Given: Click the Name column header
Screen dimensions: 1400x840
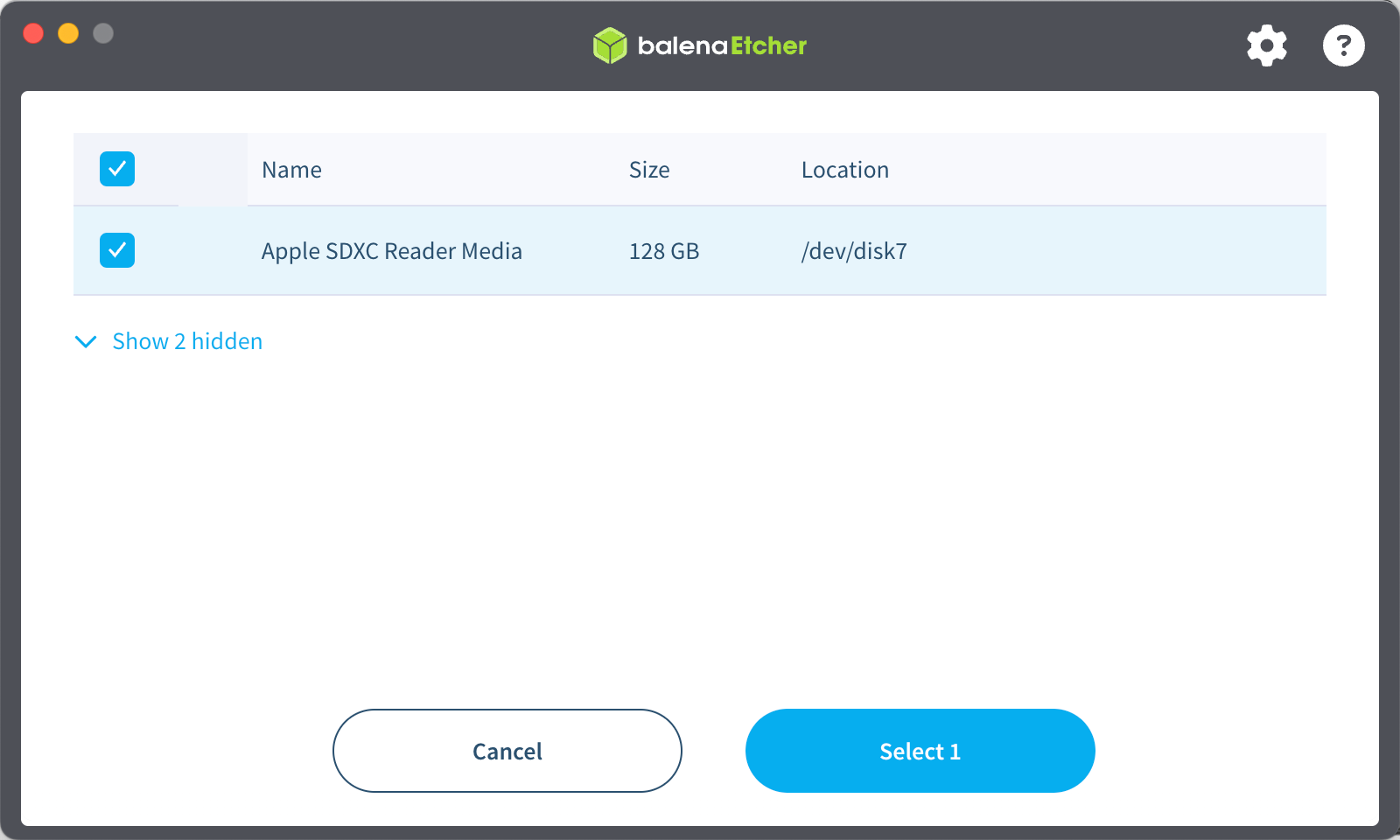Looking at the screenshot, I should [291, 170].
